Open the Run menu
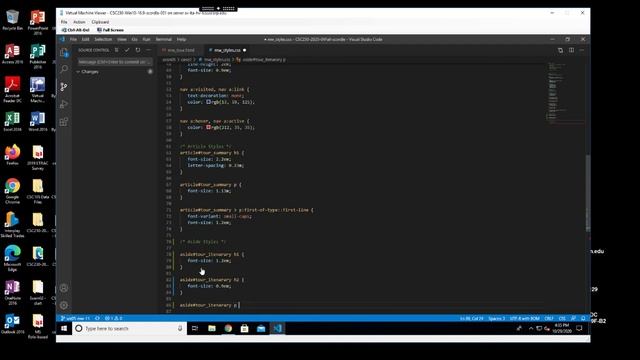640x360 pixels. tap(146, 40)
